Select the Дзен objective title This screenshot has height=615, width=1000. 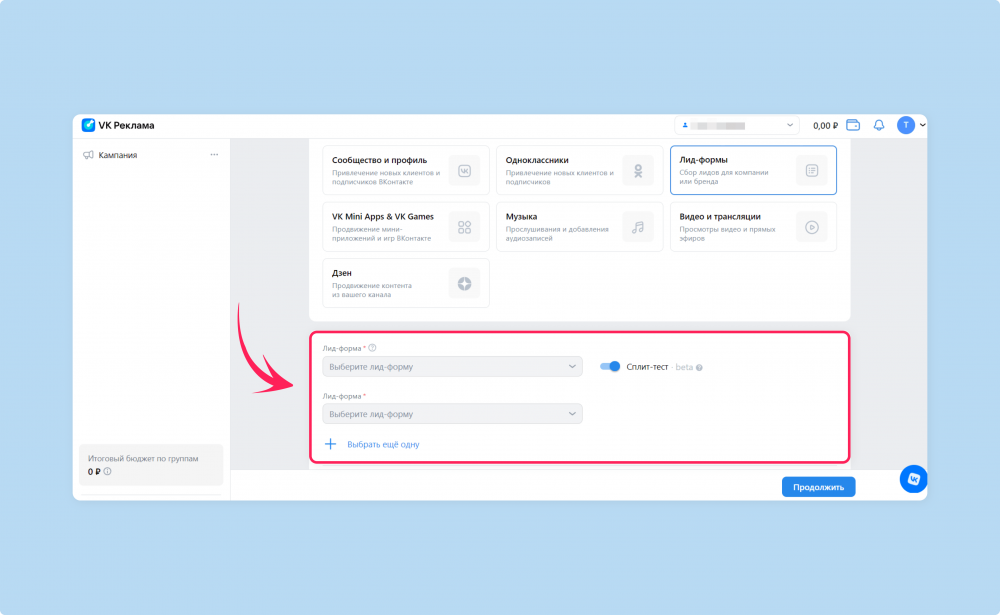[341, 272]
